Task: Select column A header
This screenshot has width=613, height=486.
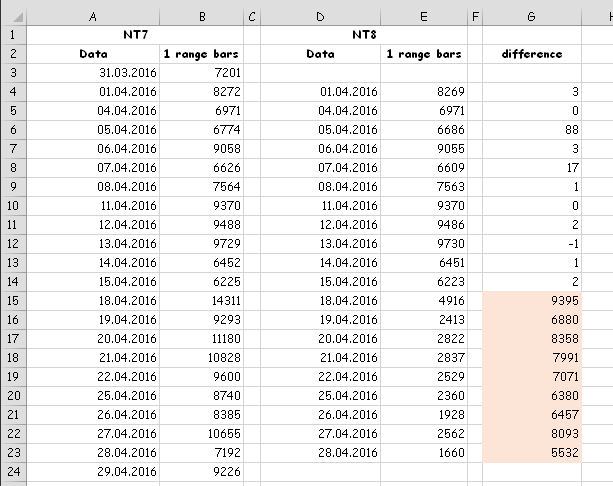Action: (93, 17)
